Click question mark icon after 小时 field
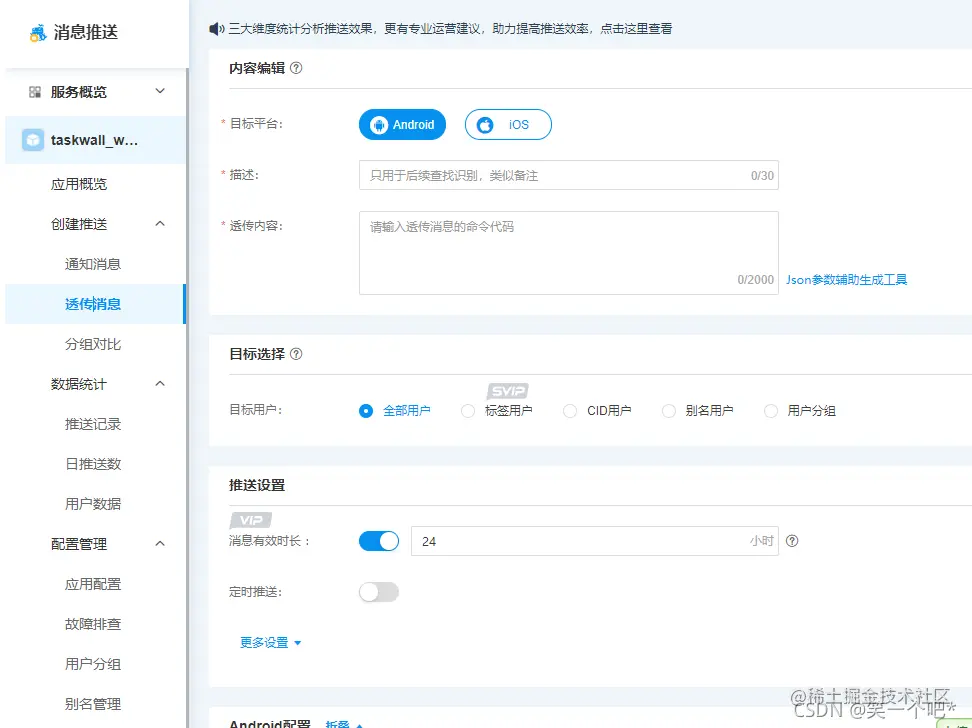 point(794,541)
